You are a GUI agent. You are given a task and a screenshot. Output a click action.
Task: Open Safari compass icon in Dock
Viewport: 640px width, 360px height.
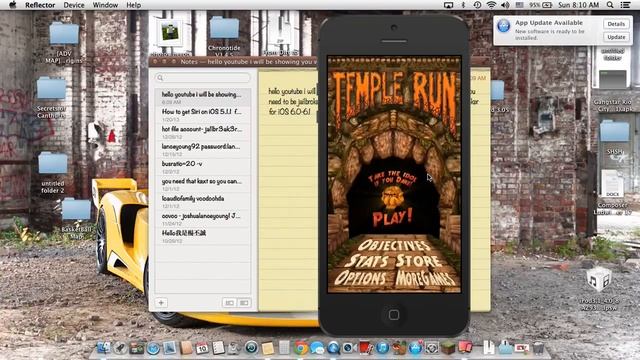[153, 348]
